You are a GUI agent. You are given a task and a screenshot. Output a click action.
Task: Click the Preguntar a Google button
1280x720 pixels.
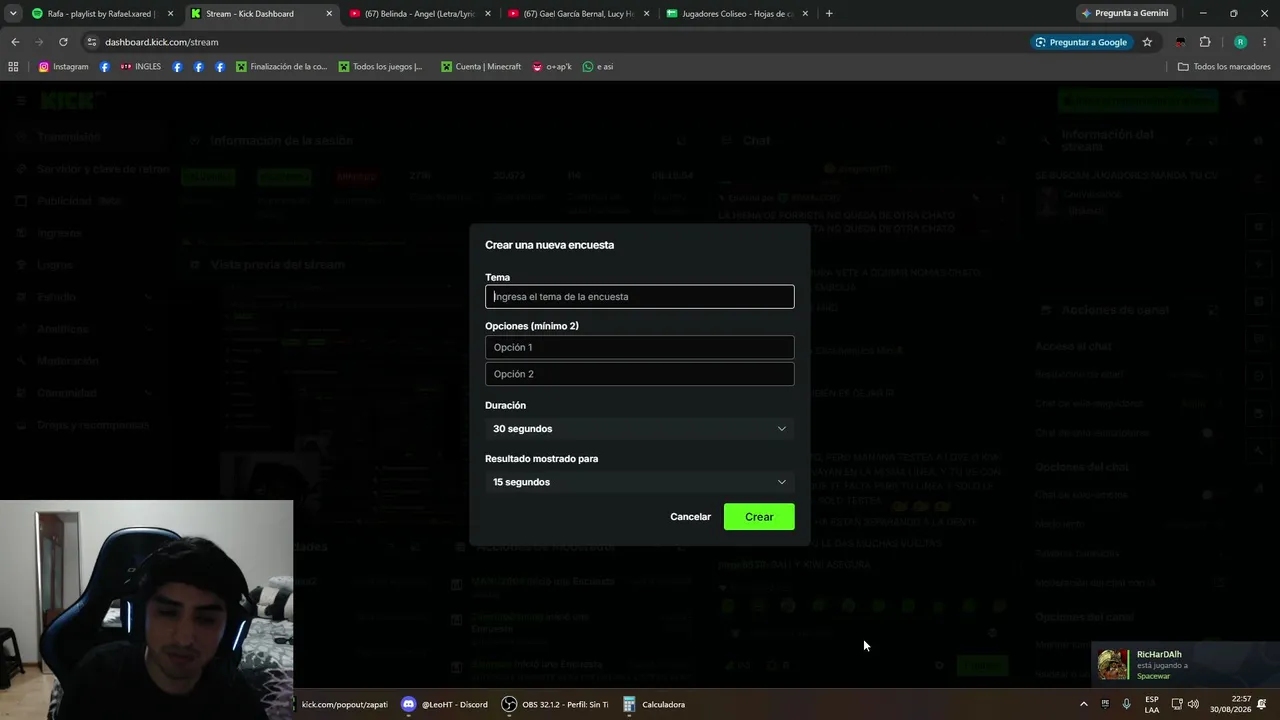point(1081,42)
